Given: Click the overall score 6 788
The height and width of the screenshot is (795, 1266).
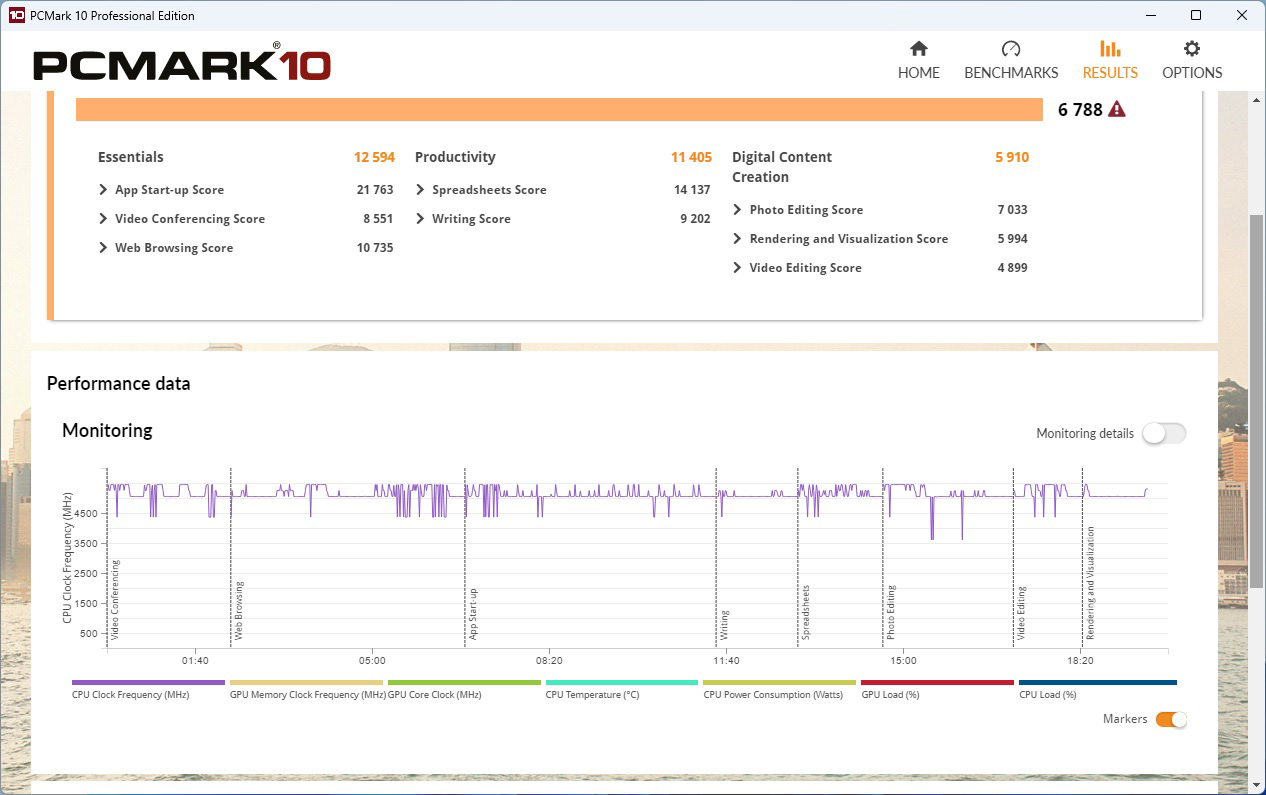Looking at the screenshot, I should tap(1080, 110).
